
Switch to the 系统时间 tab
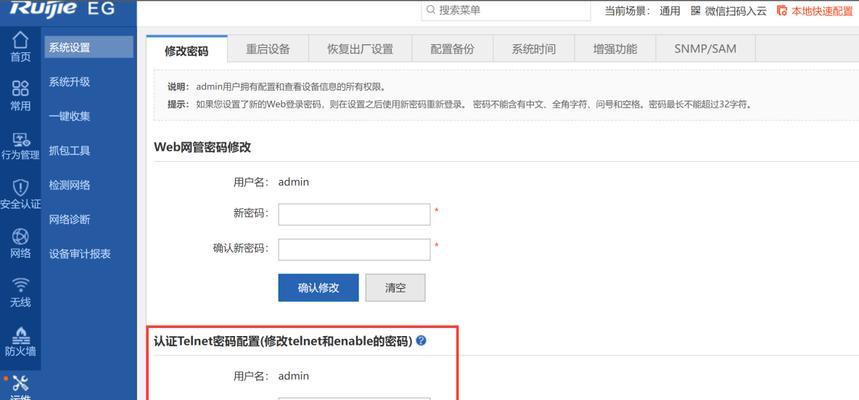(534, 49)
